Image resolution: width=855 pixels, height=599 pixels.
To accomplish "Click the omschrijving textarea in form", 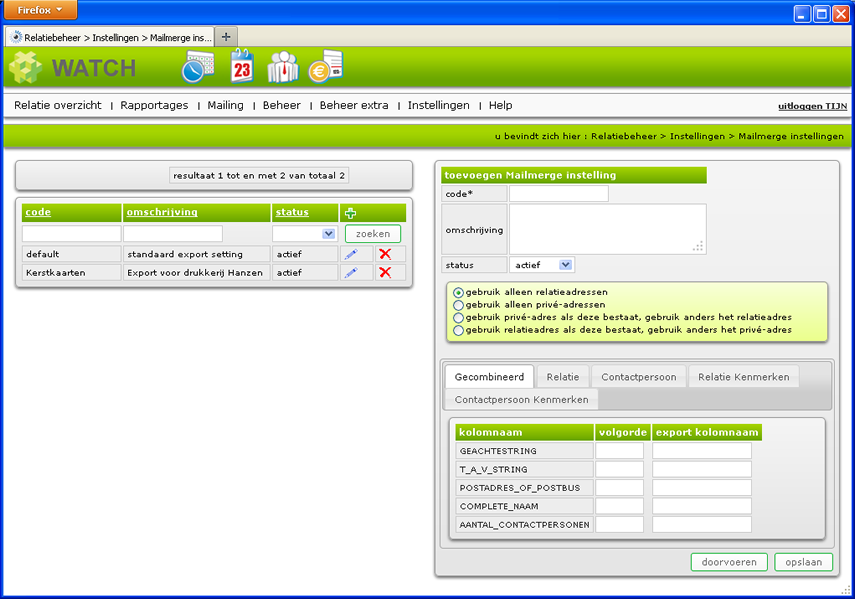I will click(608, 229).
